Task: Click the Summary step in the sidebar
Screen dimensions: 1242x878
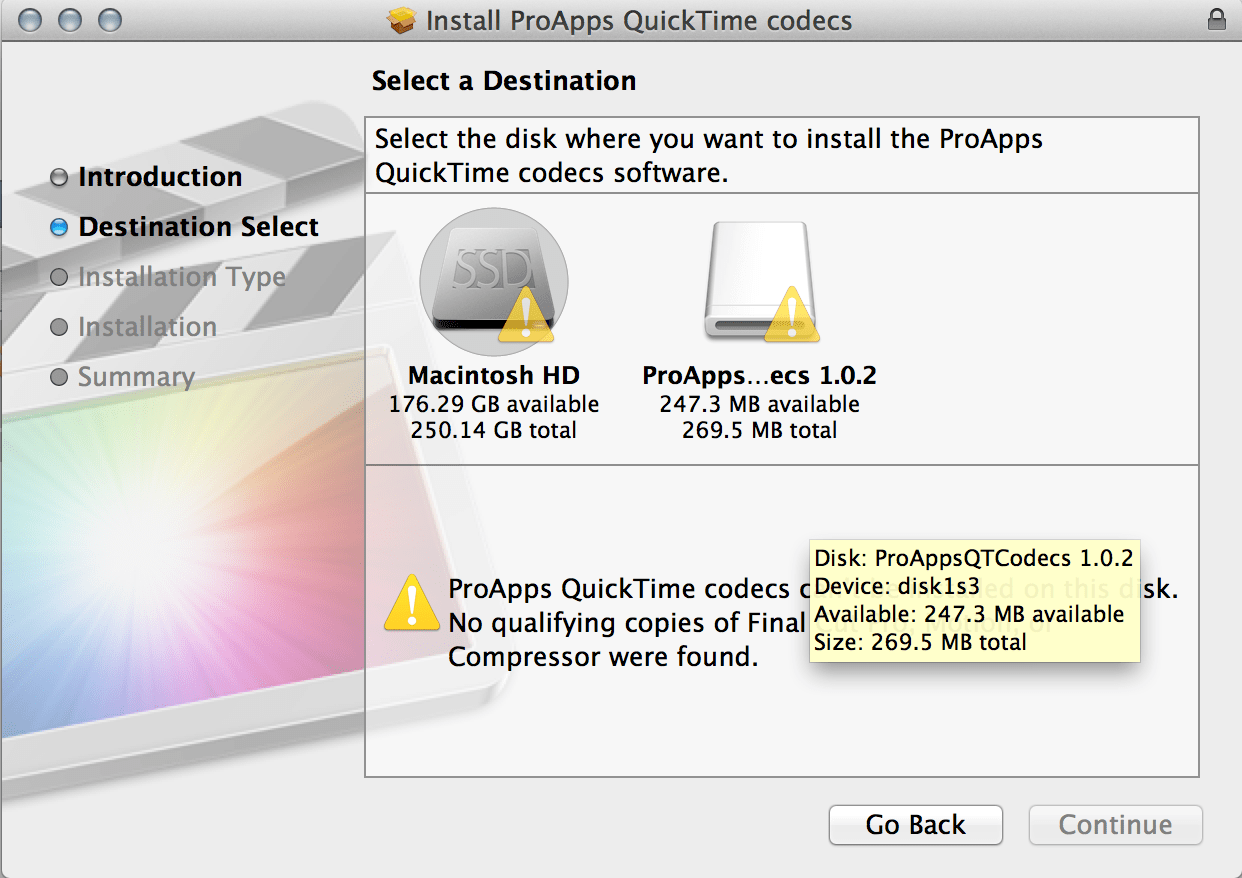Action: (x=136, y=377)
